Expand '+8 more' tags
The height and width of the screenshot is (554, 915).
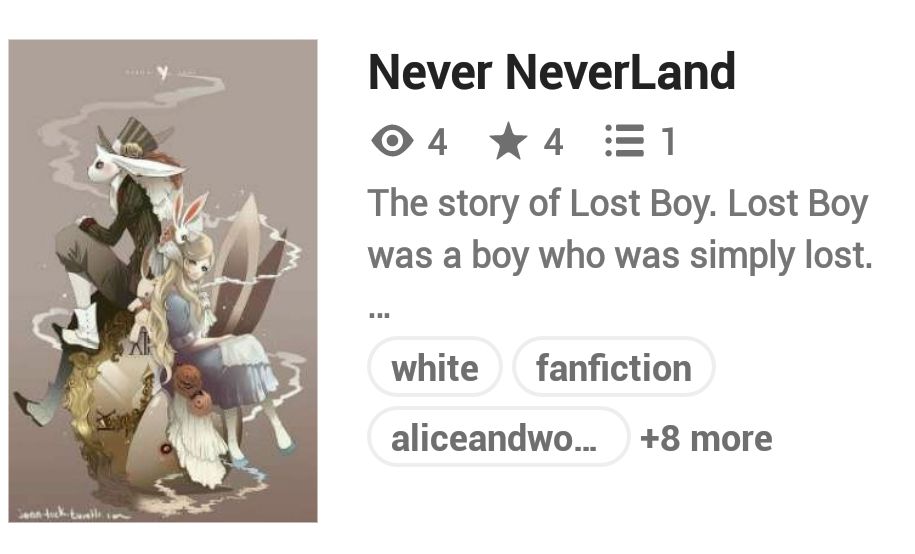[x=706, y=438]
